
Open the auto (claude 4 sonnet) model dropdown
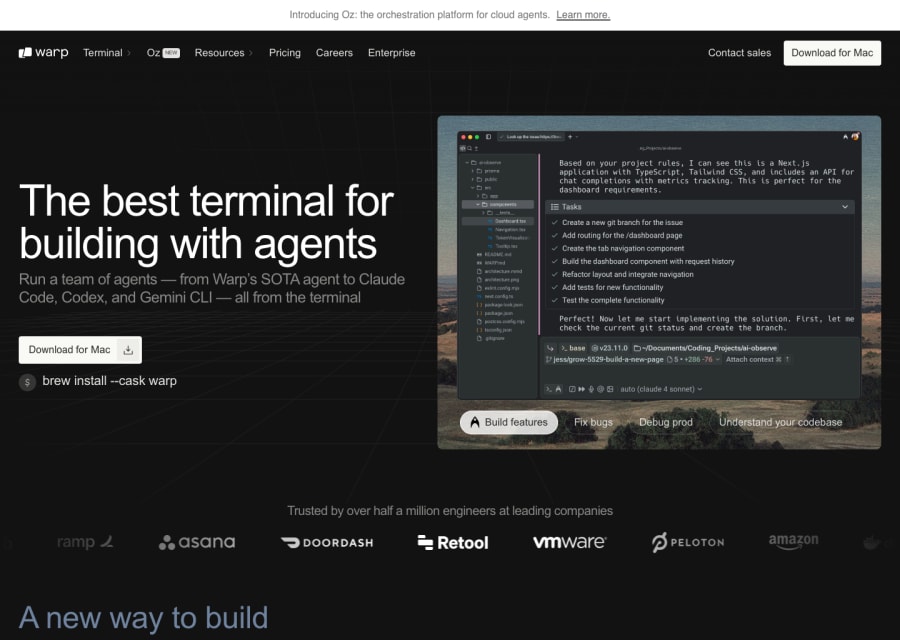(661, 389)
